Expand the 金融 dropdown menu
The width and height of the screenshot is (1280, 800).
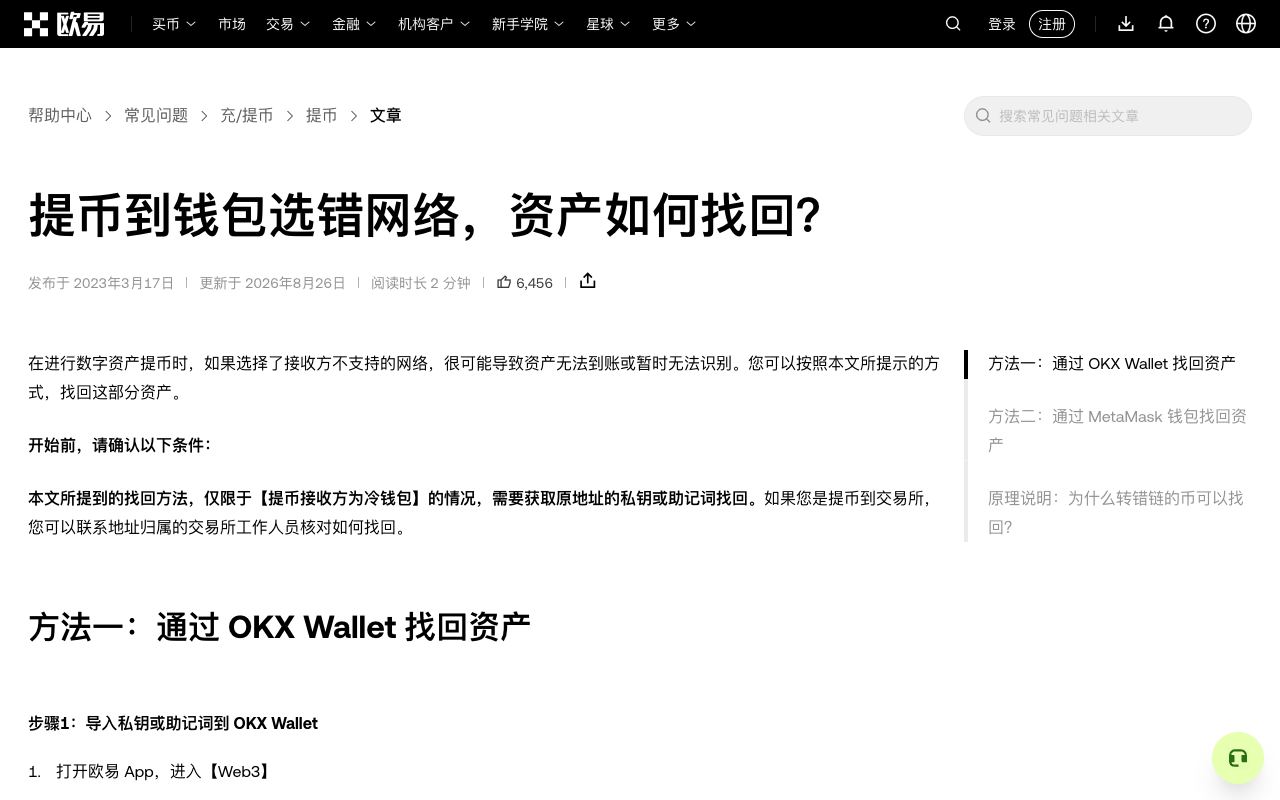click(x=354, y=24)
